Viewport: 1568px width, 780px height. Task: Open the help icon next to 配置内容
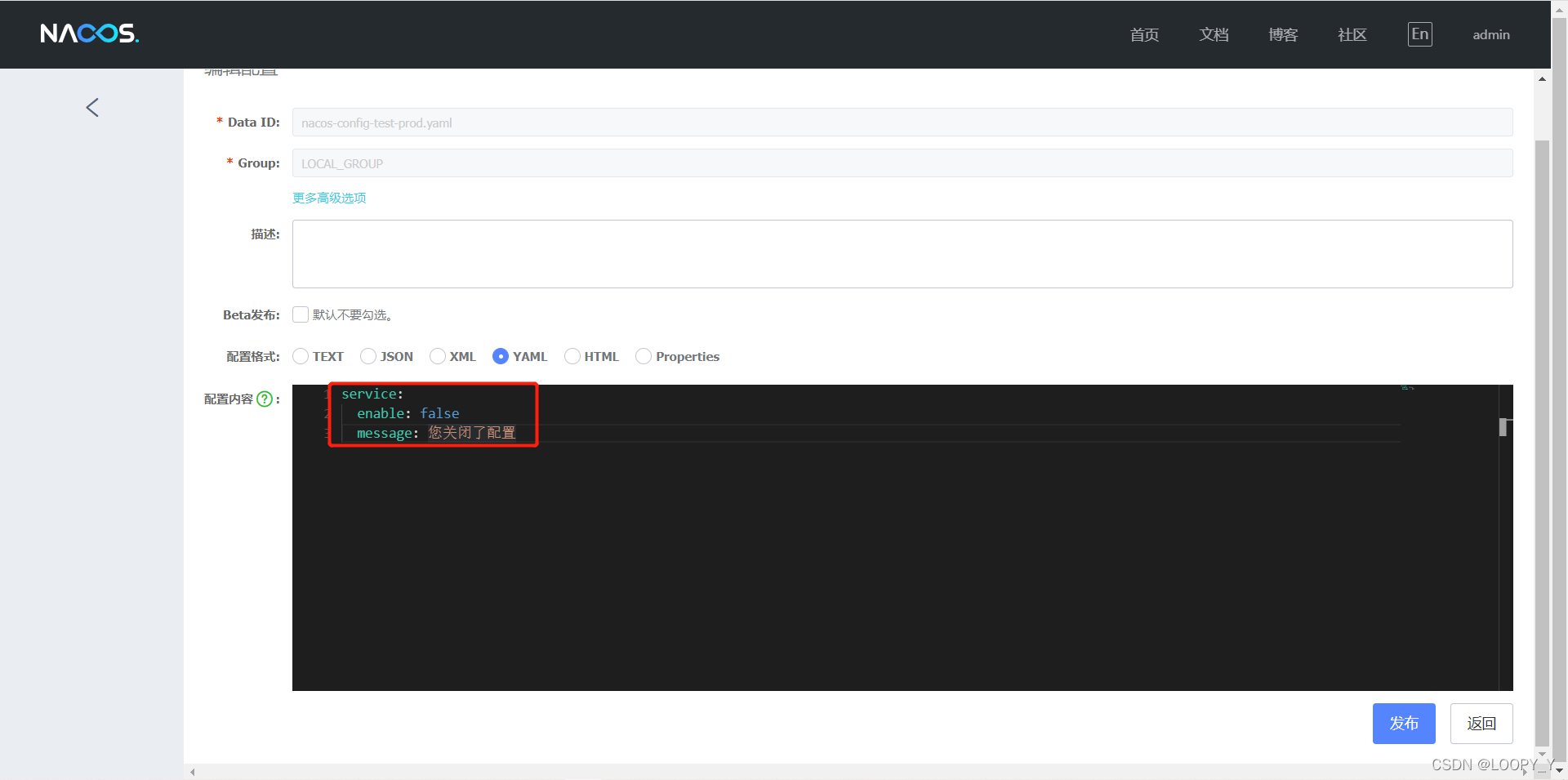tap(265, 399)
